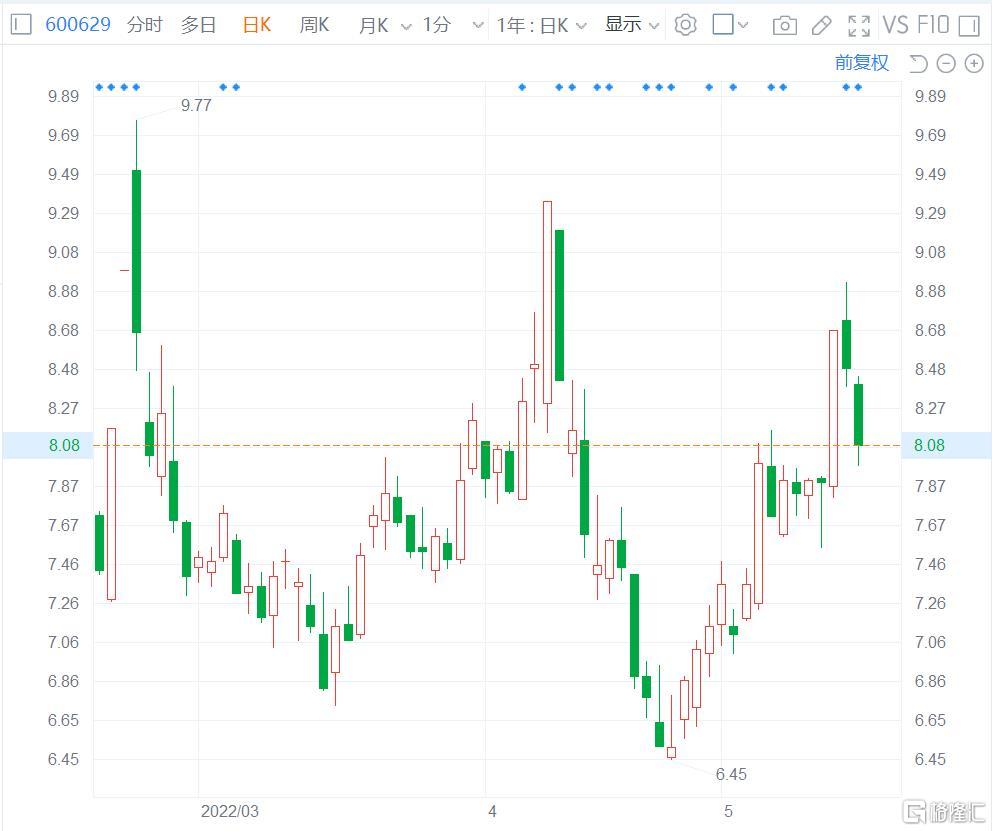Open the 显示 display dropdown
The height and width of the screenshot is (831, 992).
tap(632, 25)
